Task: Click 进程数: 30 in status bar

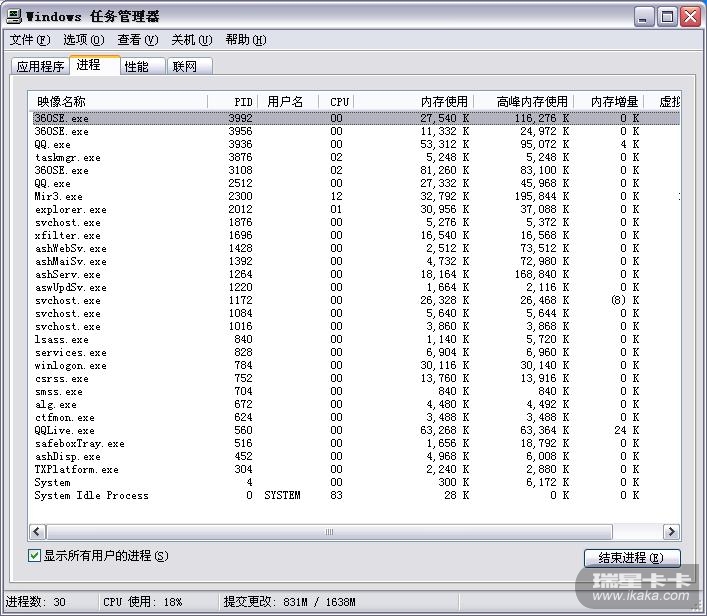Action: click(x=36, y=602)
